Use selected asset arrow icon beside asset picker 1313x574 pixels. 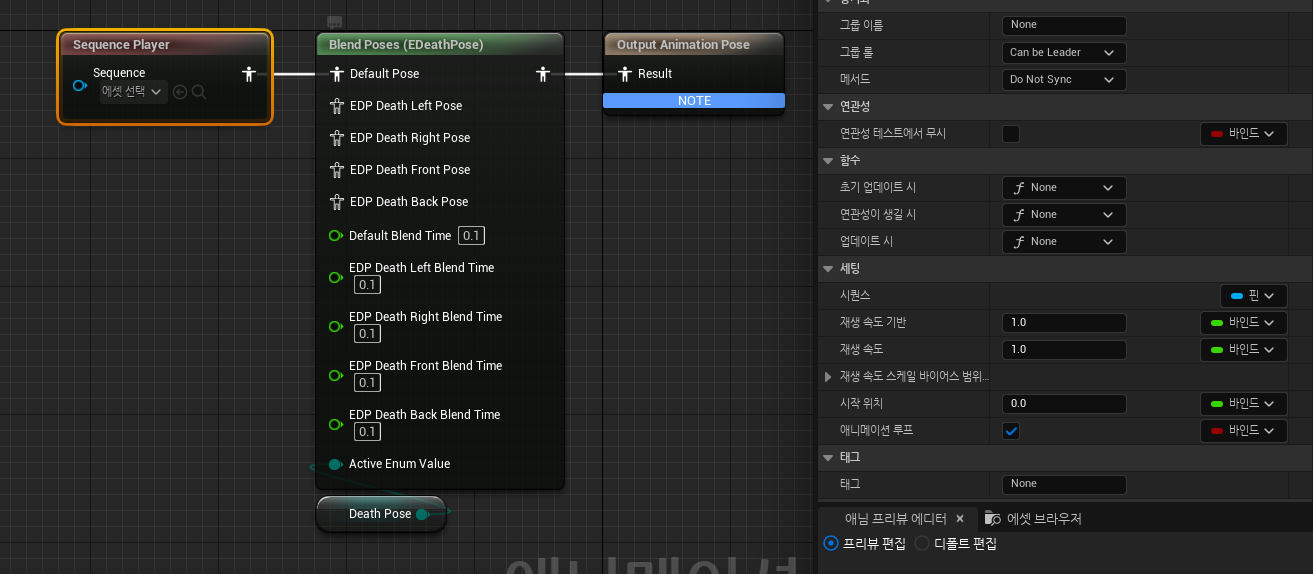coord(180,92)
